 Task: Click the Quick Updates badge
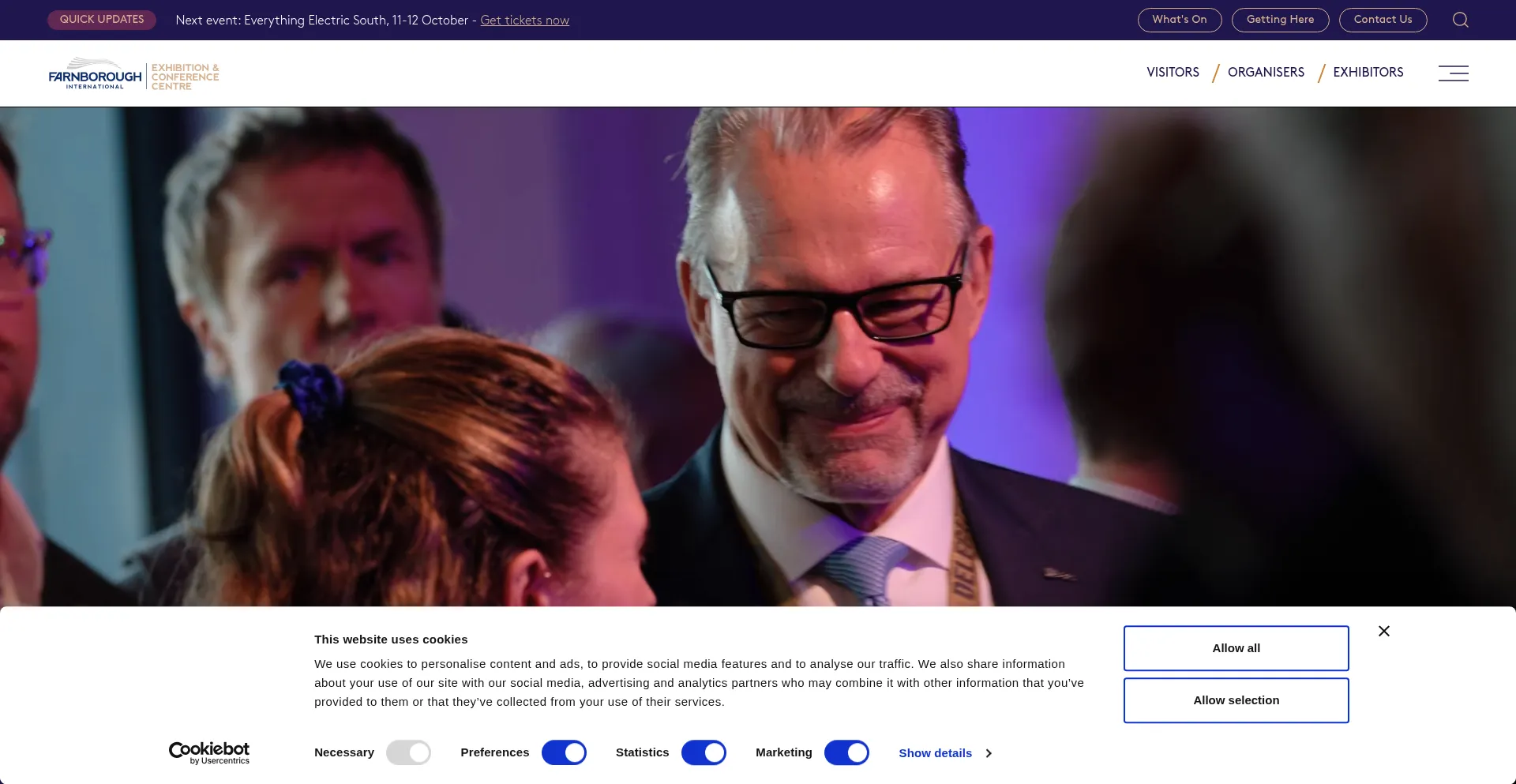(102, 20)
